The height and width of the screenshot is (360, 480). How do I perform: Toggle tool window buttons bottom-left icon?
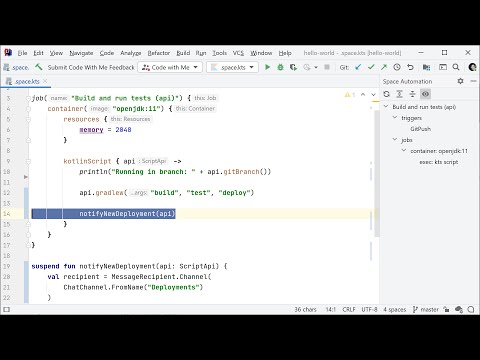[6, 309]
